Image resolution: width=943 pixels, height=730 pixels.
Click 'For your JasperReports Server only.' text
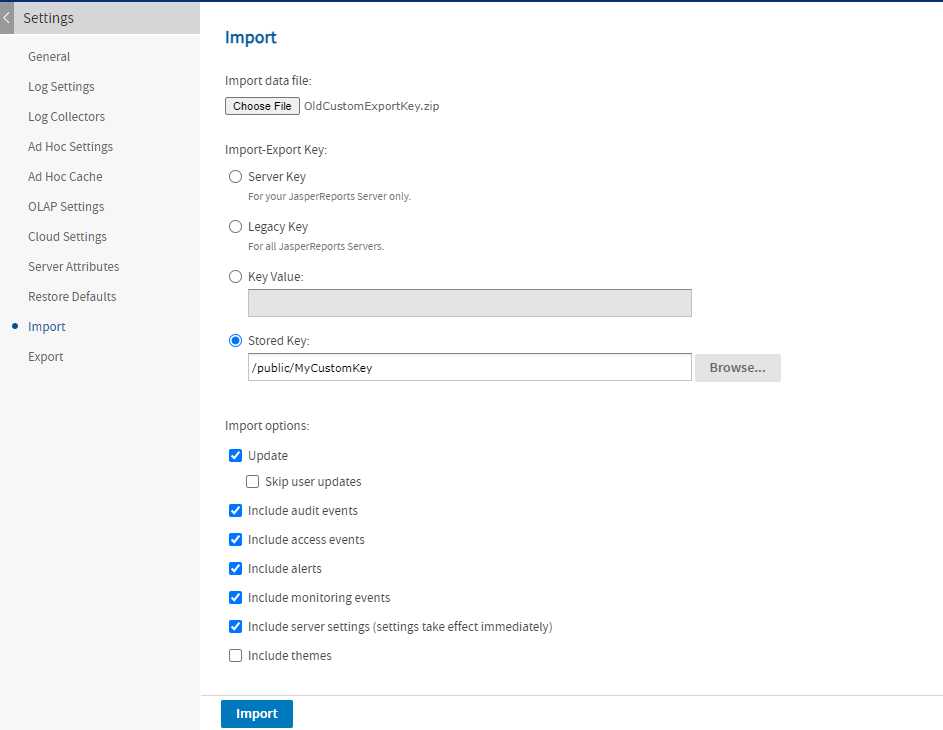point(330,197)
